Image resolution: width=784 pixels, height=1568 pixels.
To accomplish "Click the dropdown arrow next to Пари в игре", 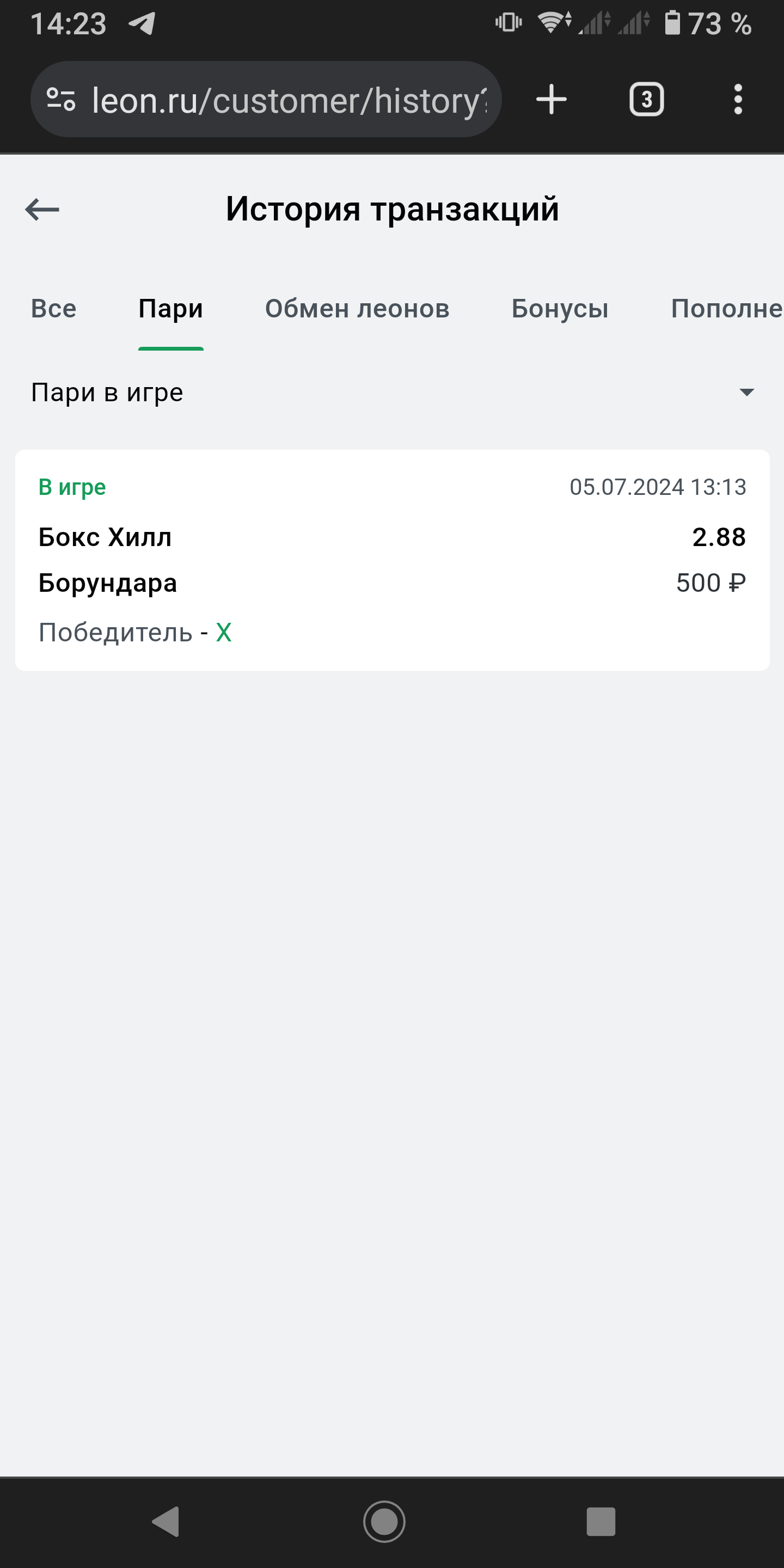I will [746, 393].
